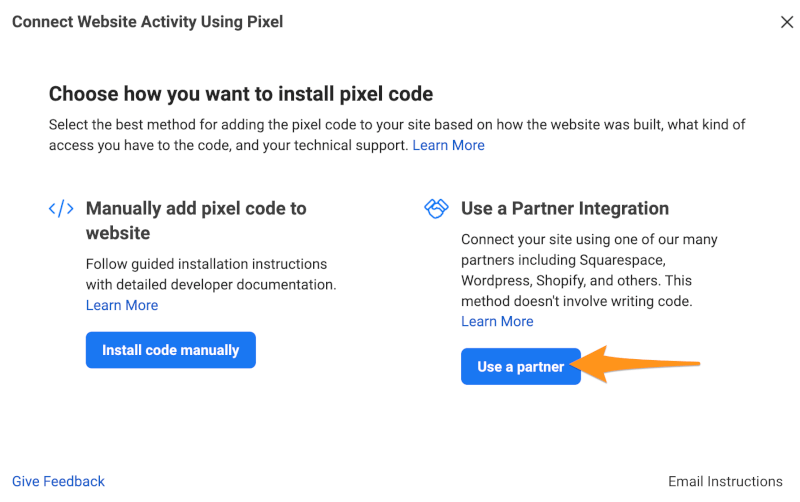This screenshot has width=800, height=502.
Task: Click the Use a Partner Integration heading
Action: click(x=565, y=209)
